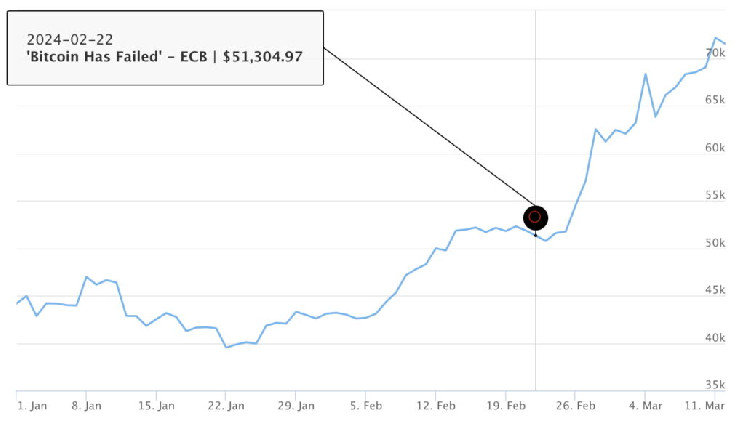745x428 pixels.
Task: Click the '29. Jan' x-axis label
Action: [x=298, y=406]
